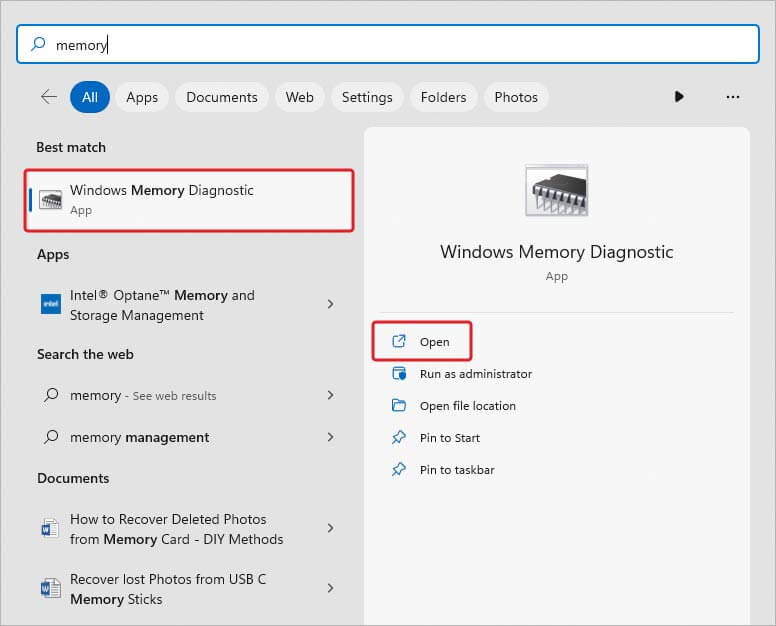Show more filters with the play arrow
The height and width of the screenshot is (626, 776).
click(x=679, y=96)
